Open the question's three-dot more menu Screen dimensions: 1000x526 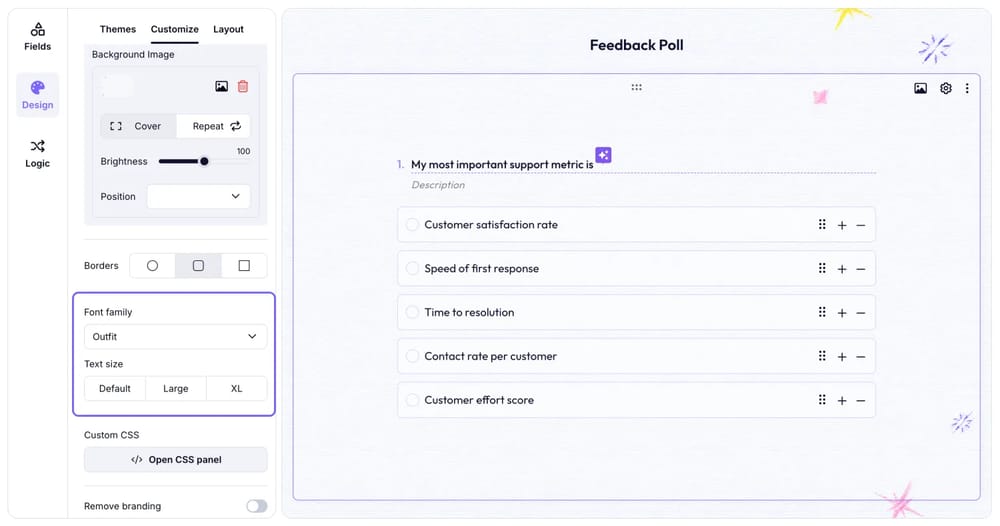click(966, 88)
